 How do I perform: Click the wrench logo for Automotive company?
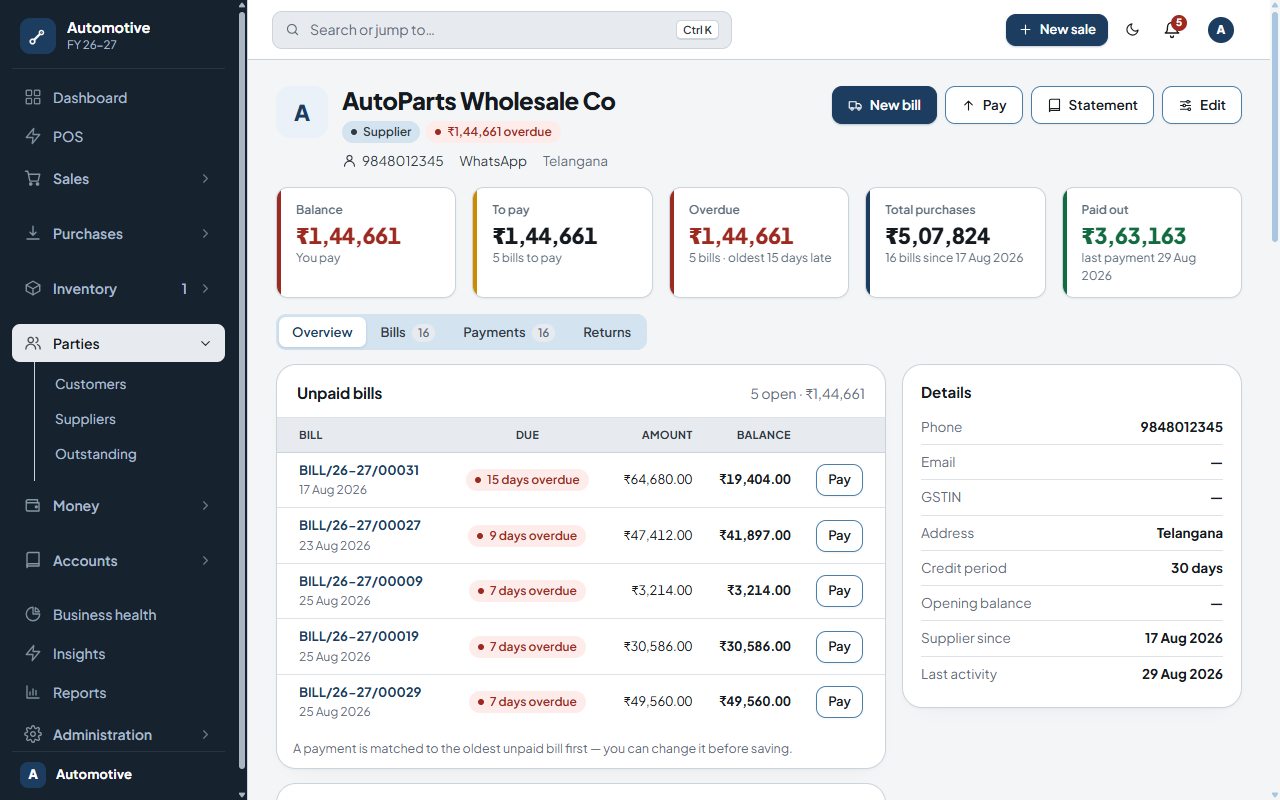tap(38, 36)
